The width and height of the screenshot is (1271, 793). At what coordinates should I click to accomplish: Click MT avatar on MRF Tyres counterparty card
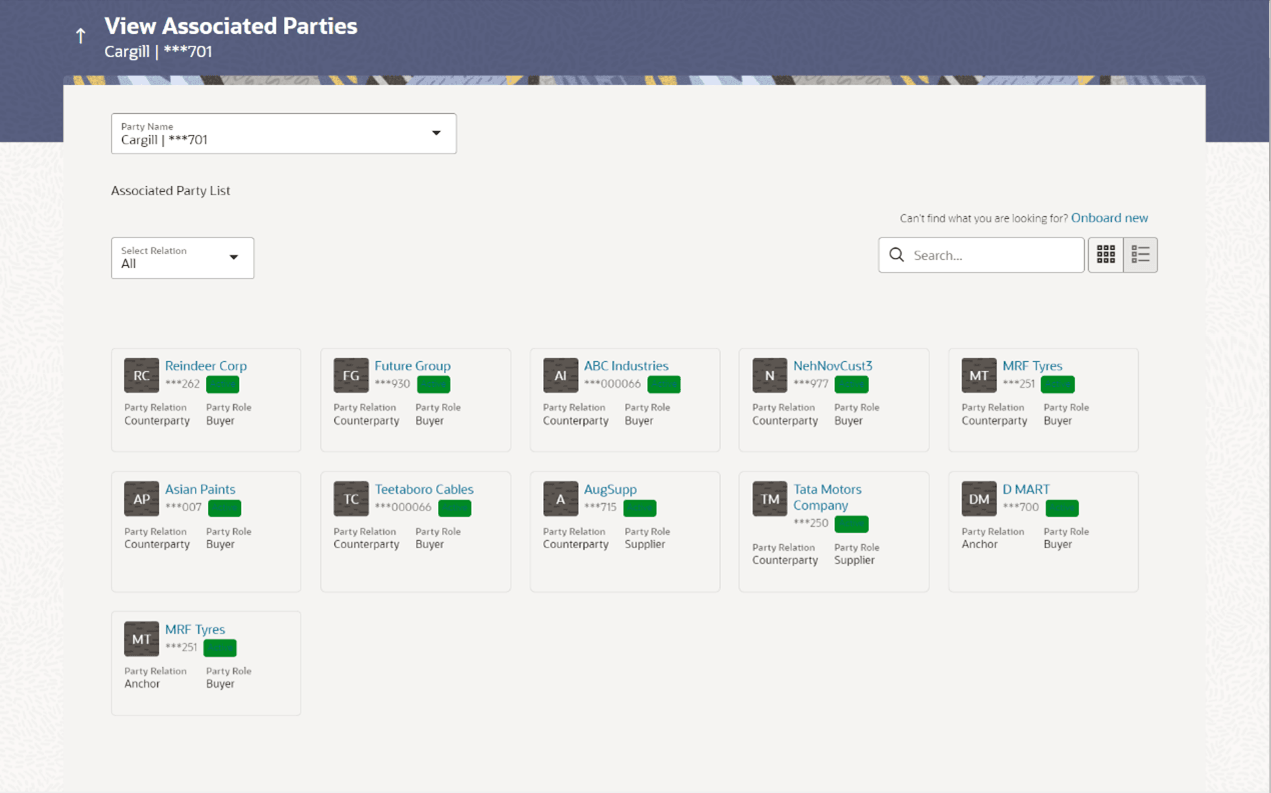pyautogui.click(x=979, y=375)
